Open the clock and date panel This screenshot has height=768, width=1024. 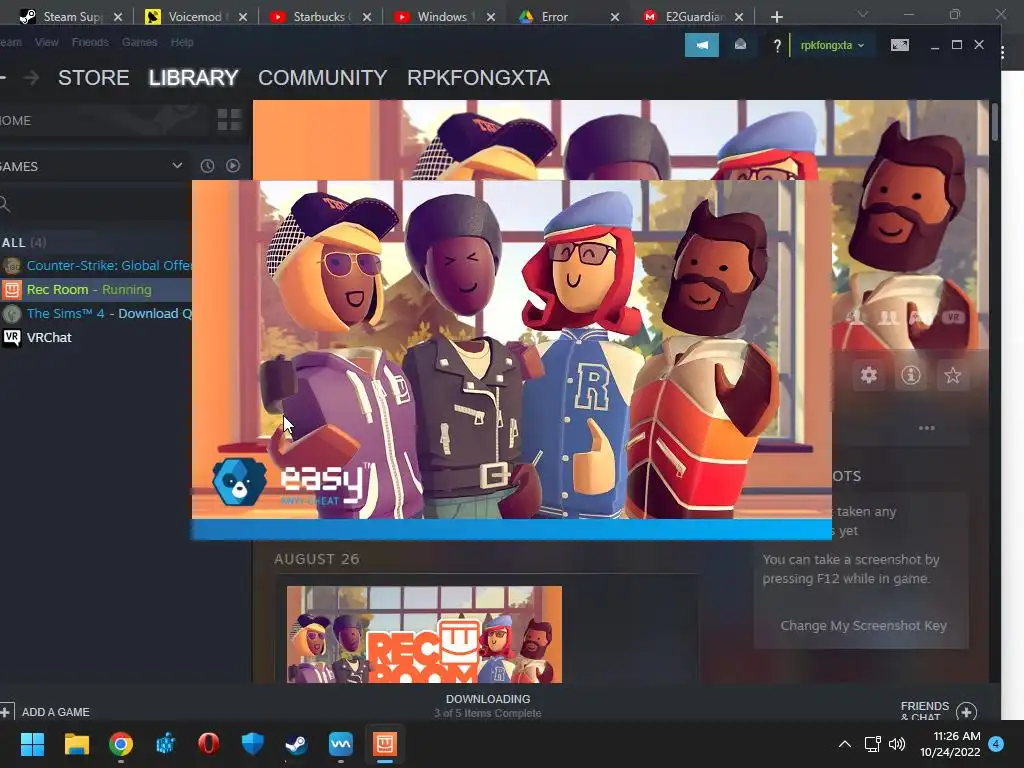tap(950, 744)
